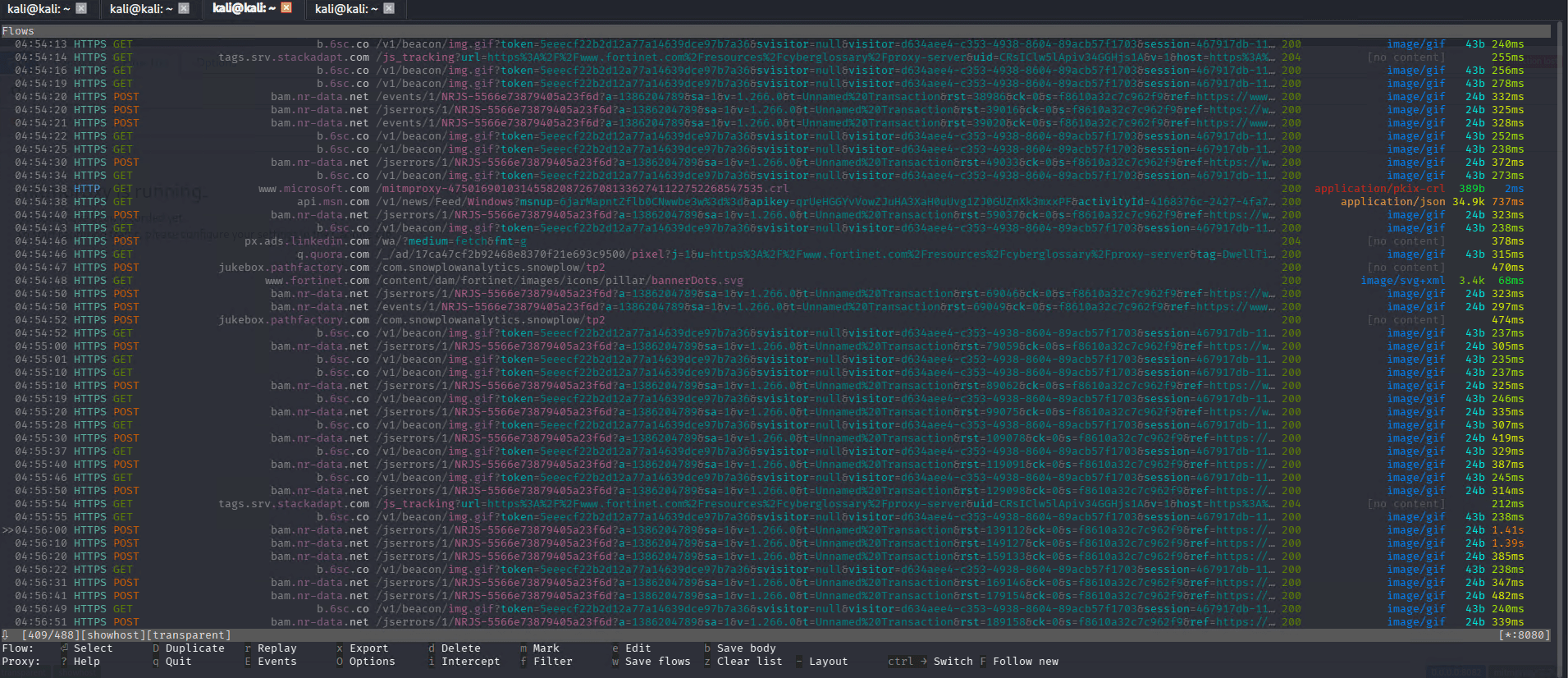Select the 04:54:14 tags.srv.stackadapt.com flow
This screenshot has height=678, width=1568.
click(x=775, y=57)
